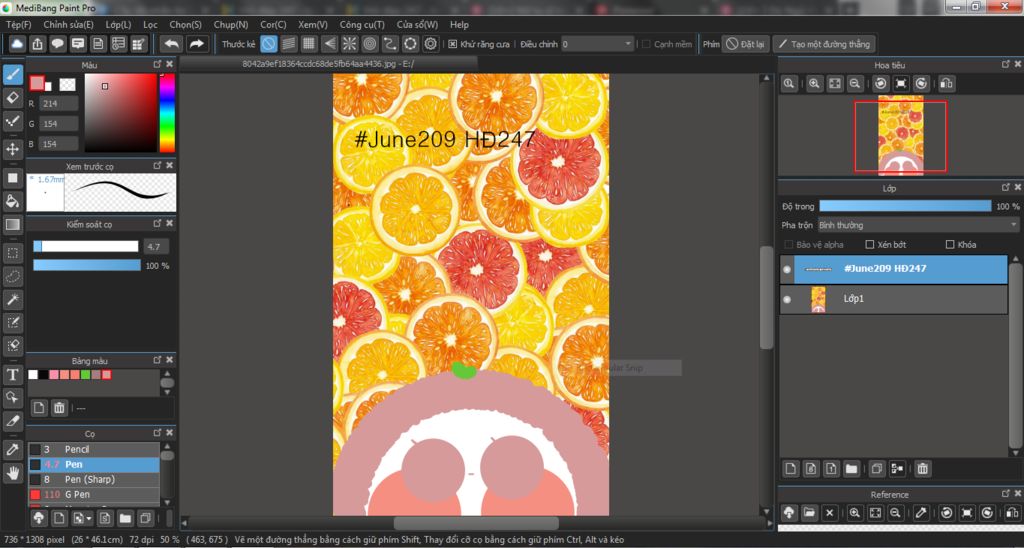Open the Lớp(L) menu
Image resolution: width=1024 pixels, height=548 pixels.
pos(118,24)
